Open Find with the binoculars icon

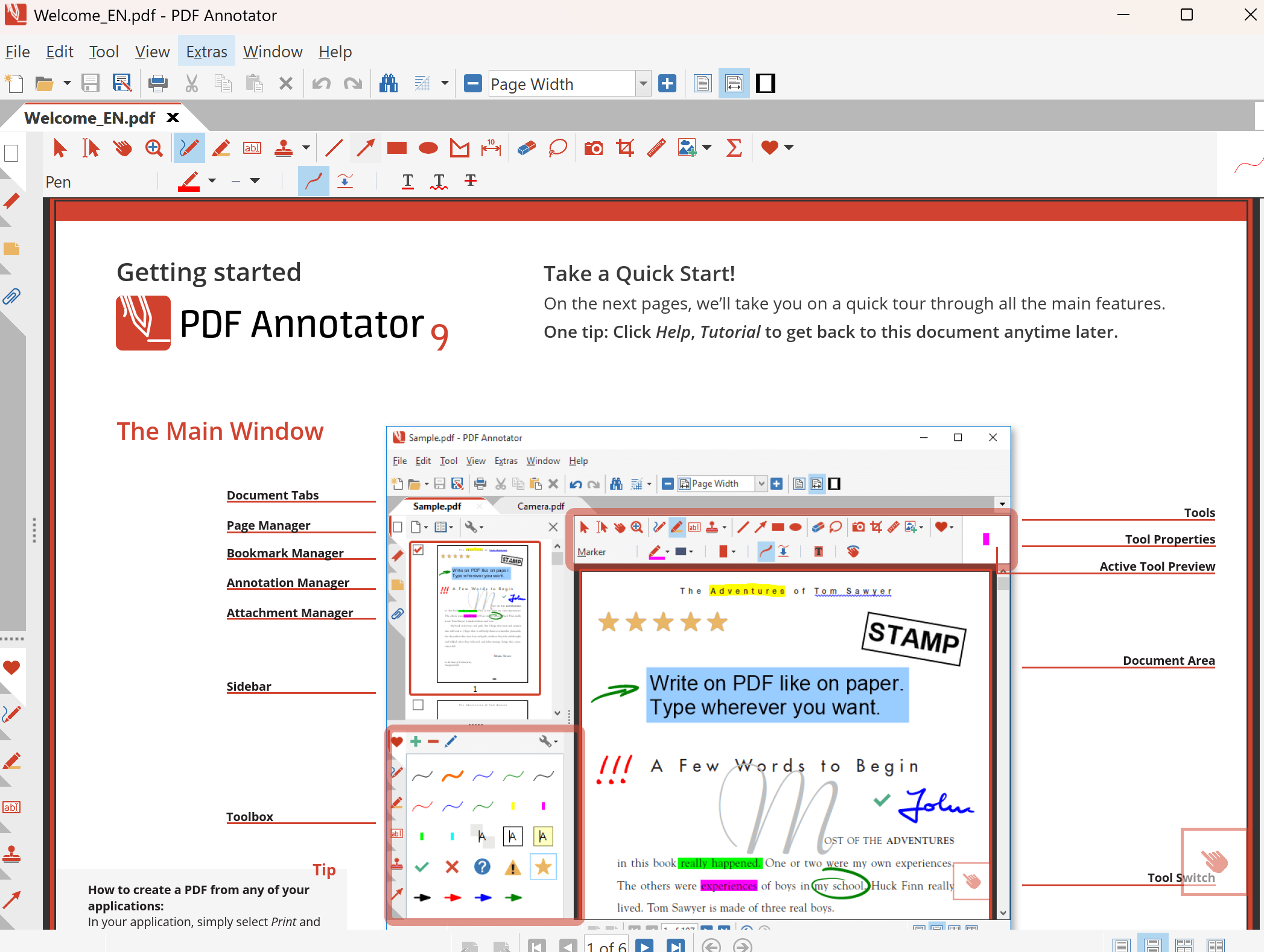point(389,83)
